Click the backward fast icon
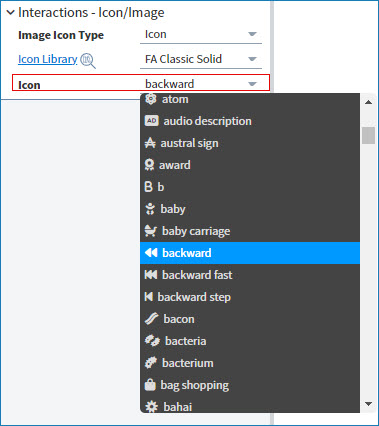379x426 pixels. point(151,275)
